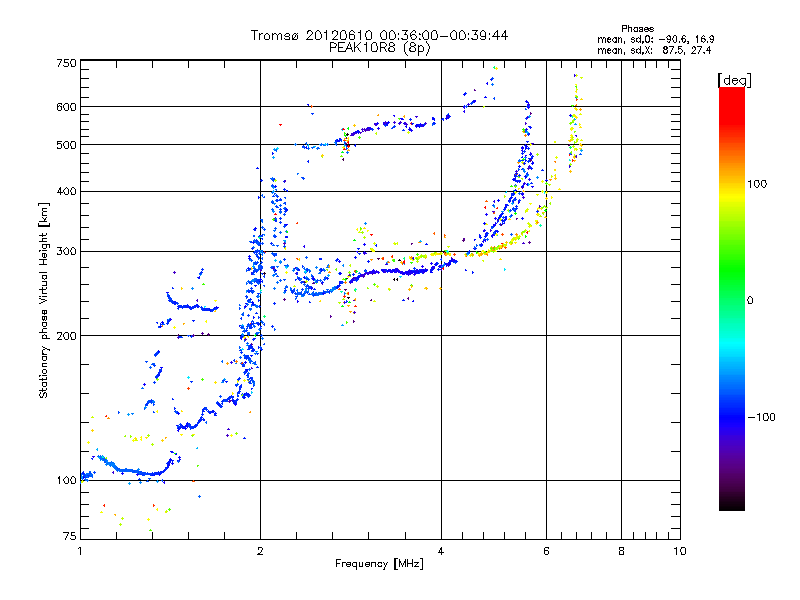Image resolution: width=800 pixels, height=600 pixels.
Task: Click the y-axis tick label '200'
Action: click(x=66, y=336)
